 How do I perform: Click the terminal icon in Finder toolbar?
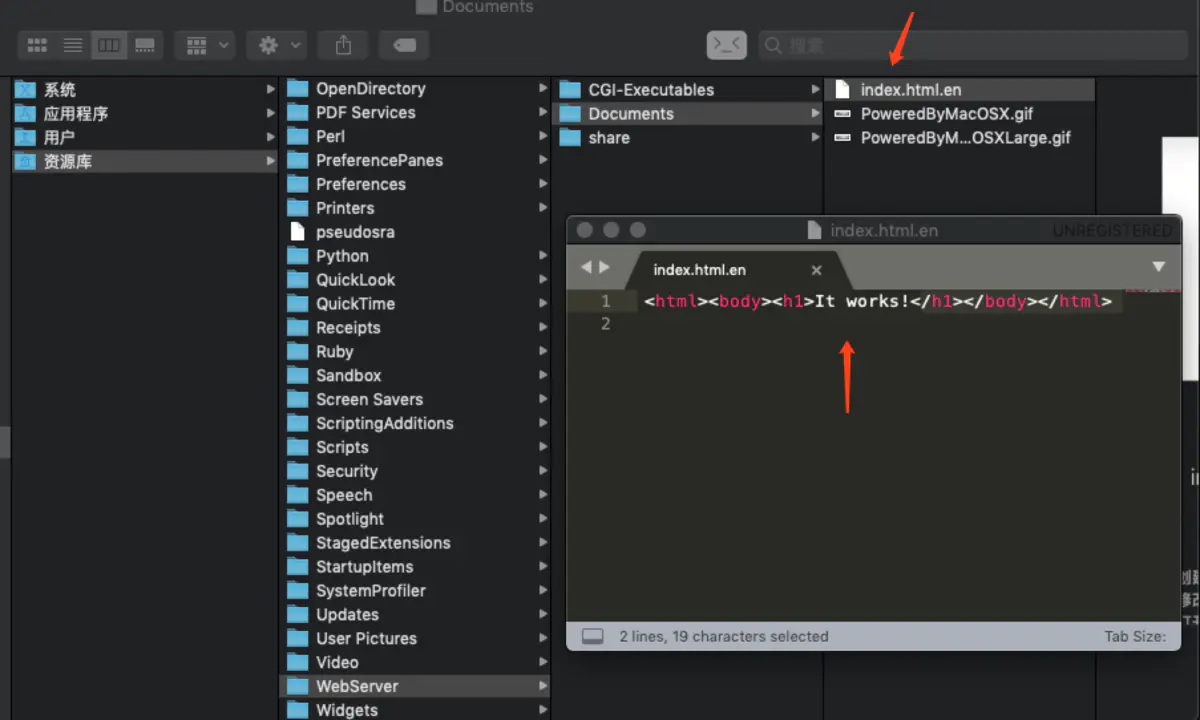click(x=727, y=45)
